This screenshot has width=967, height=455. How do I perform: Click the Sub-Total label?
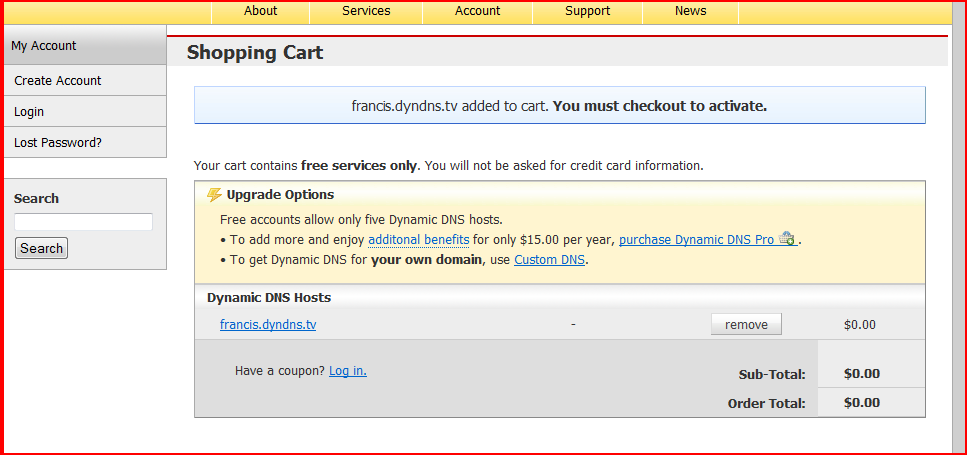772,374
